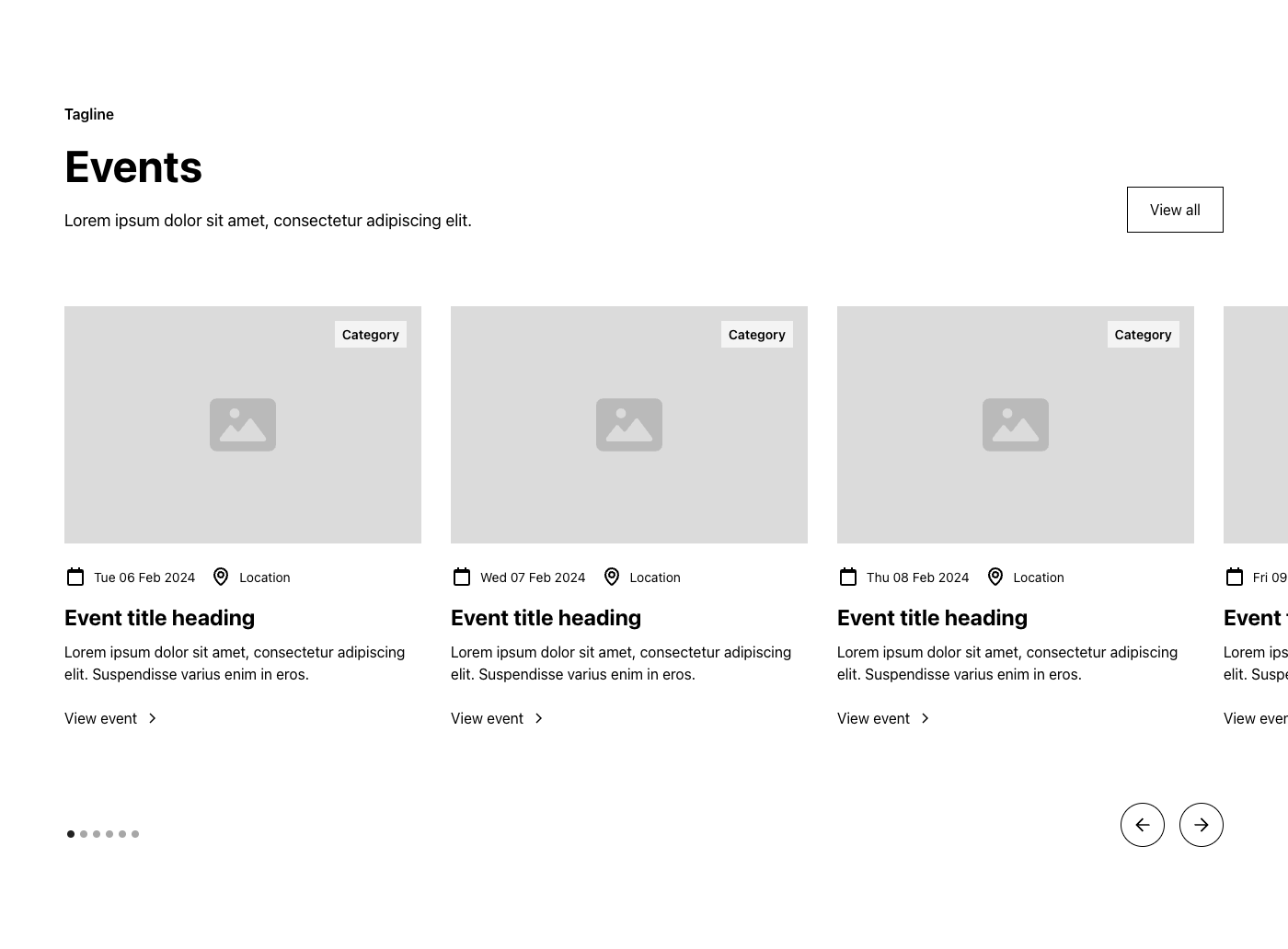Open View event link under Tue 06 Feb card

pos(110,718)
